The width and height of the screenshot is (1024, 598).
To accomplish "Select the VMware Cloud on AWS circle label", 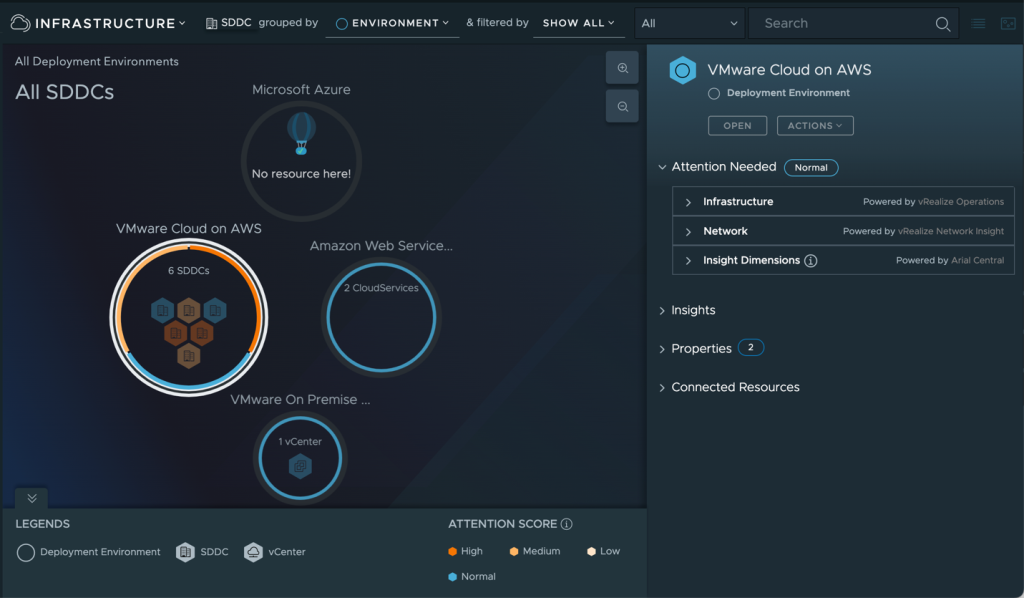I will pos(189,228).
